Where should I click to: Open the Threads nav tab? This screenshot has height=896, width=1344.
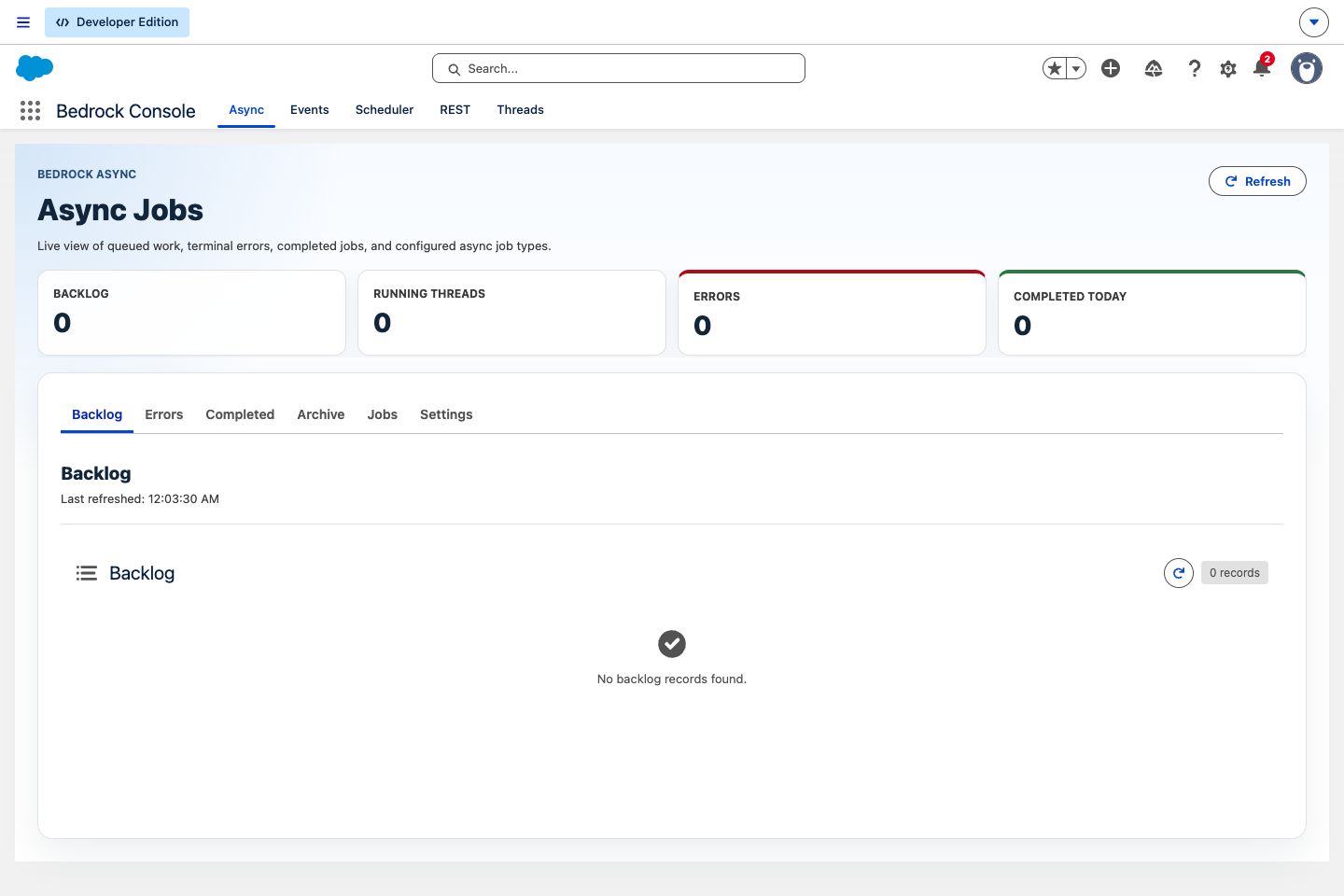point(520,110)
